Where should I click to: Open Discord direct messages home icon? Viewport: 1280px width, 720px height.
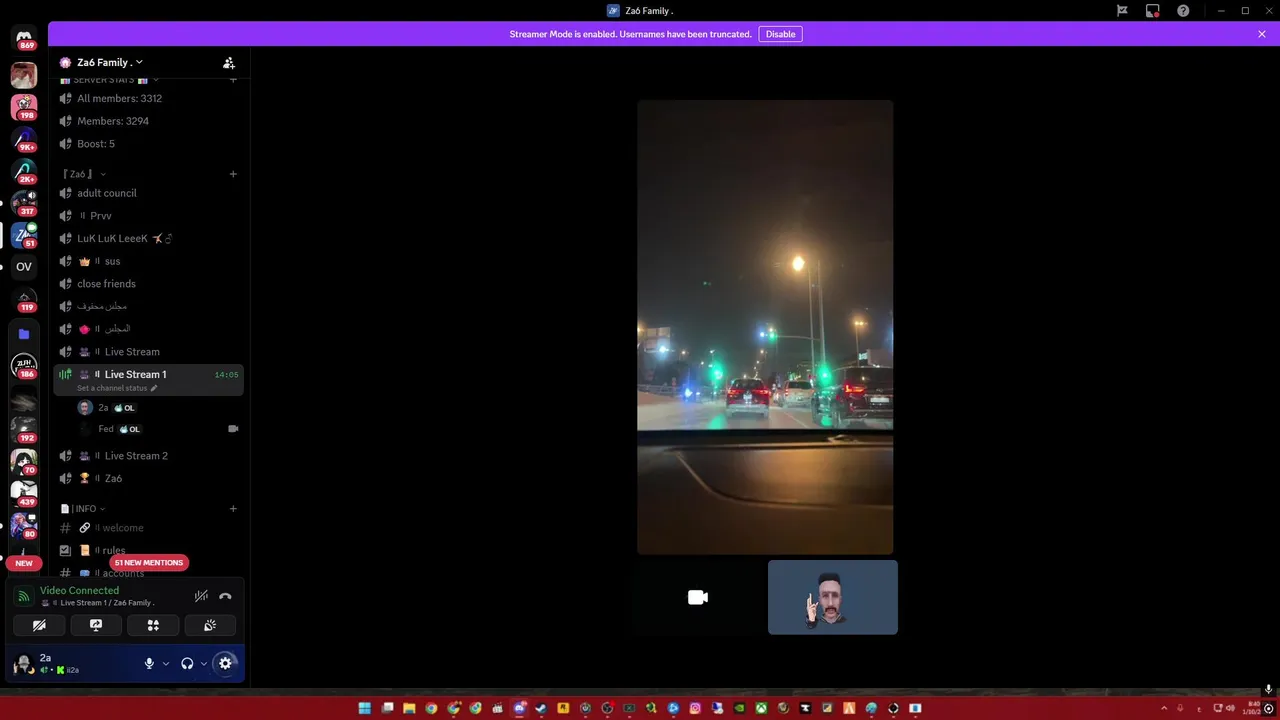(x=24, y=38)
